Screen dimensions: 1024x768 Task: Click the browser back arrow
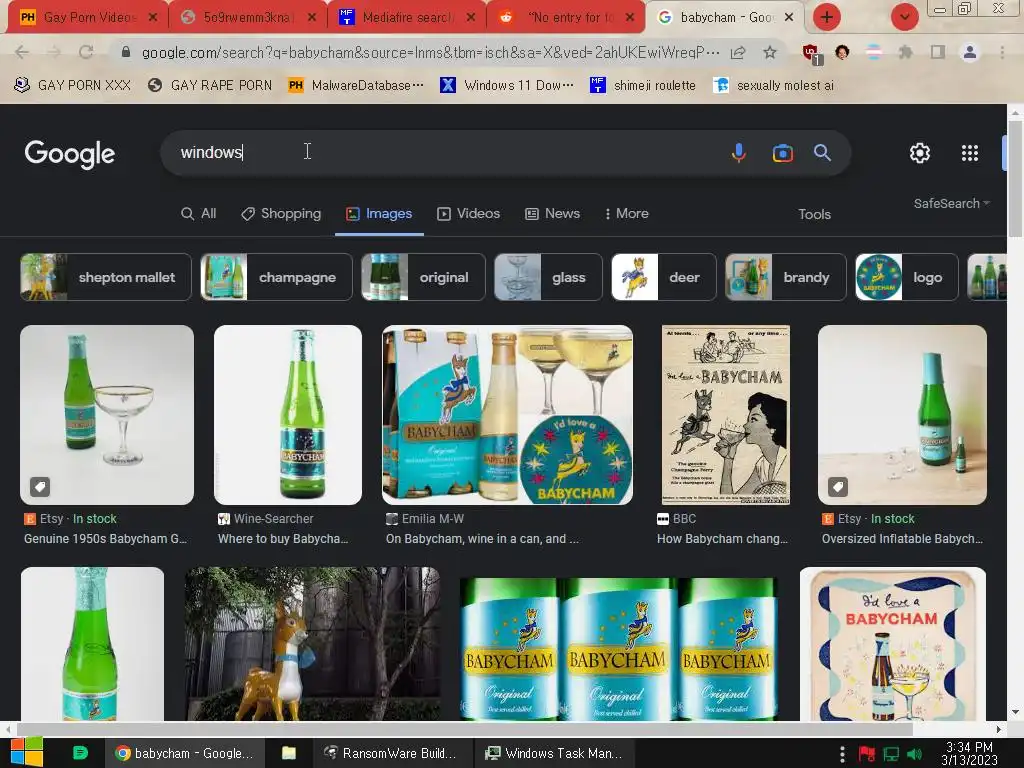pos(22,52)
